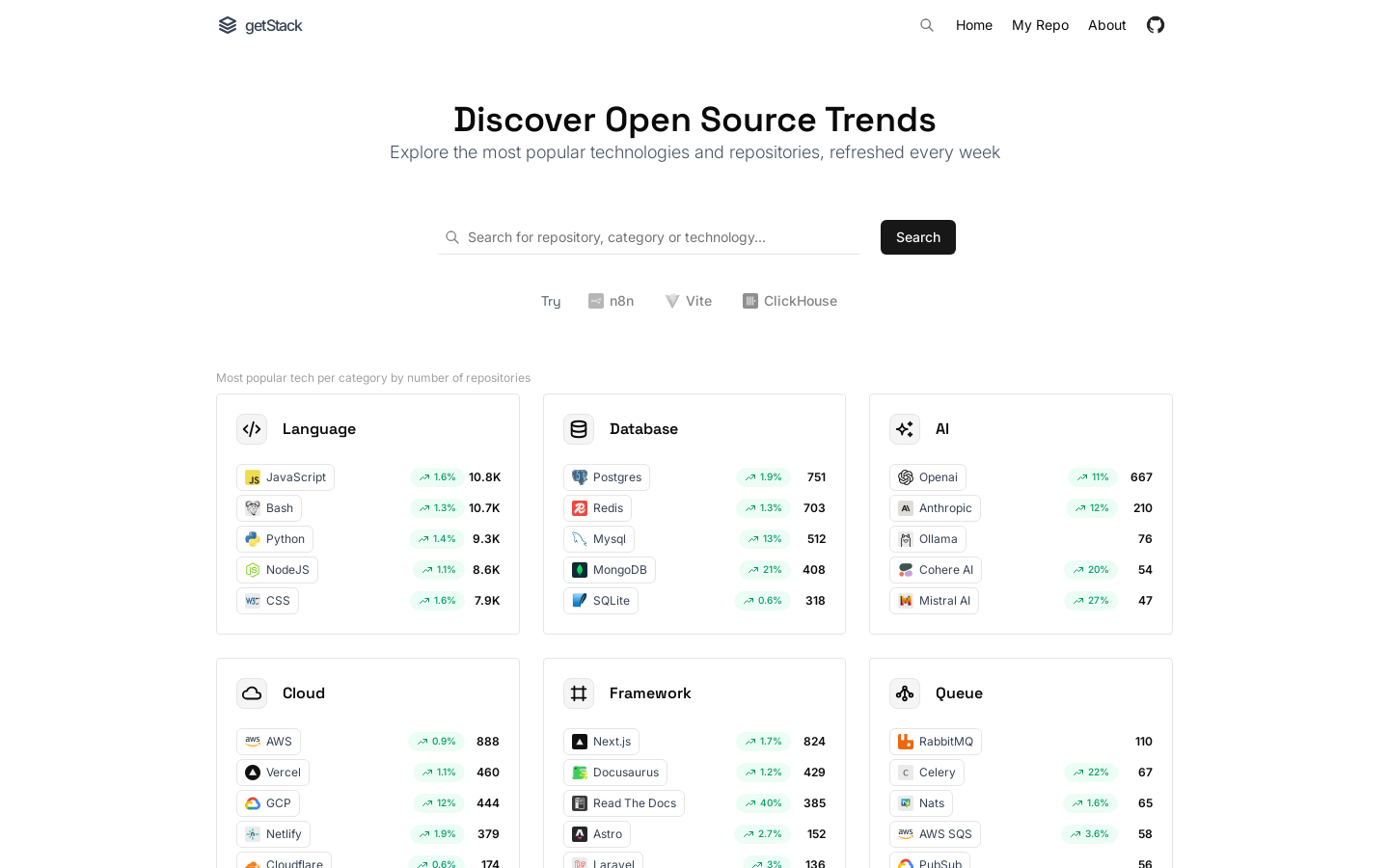Go to Home in navigation
This screenshot has height=868, width=1389.
tap(974, 25)
